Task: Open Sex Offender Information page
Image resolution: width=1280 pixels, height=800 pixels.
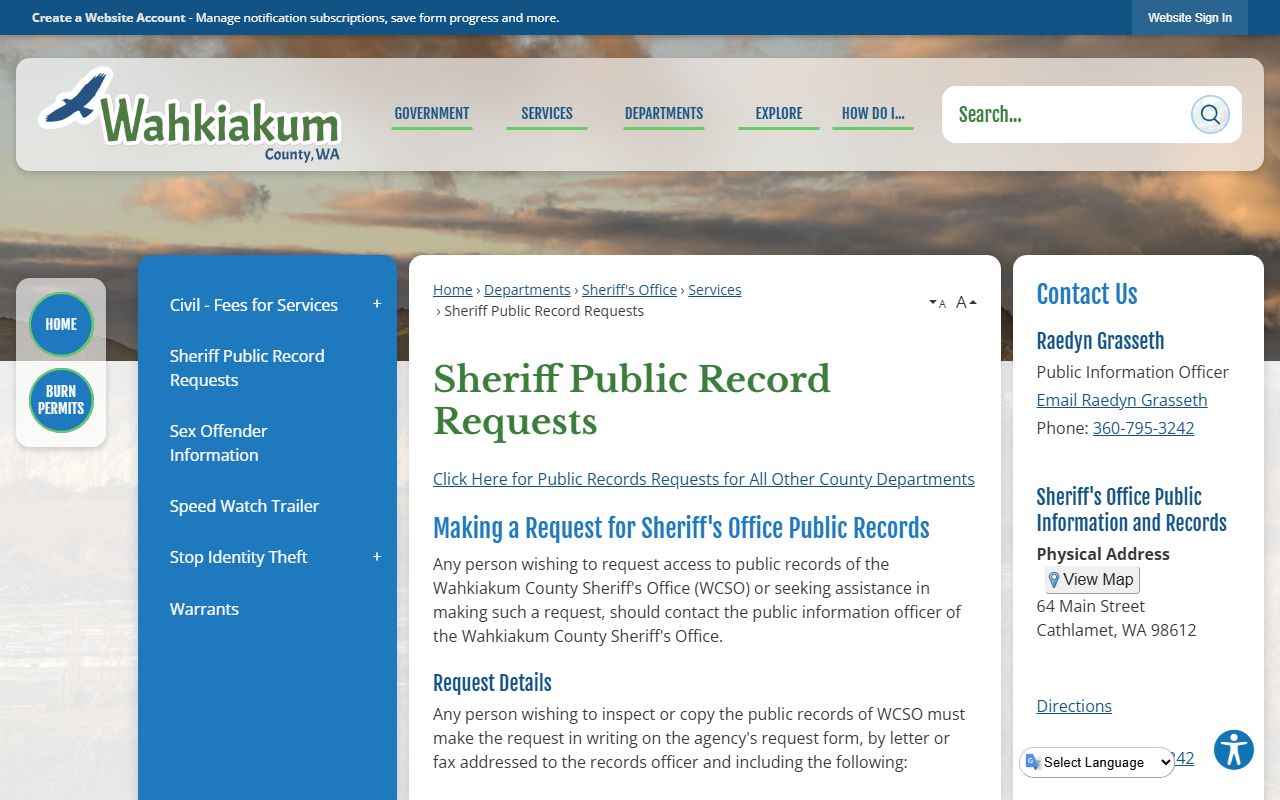Action: [218, 443]
